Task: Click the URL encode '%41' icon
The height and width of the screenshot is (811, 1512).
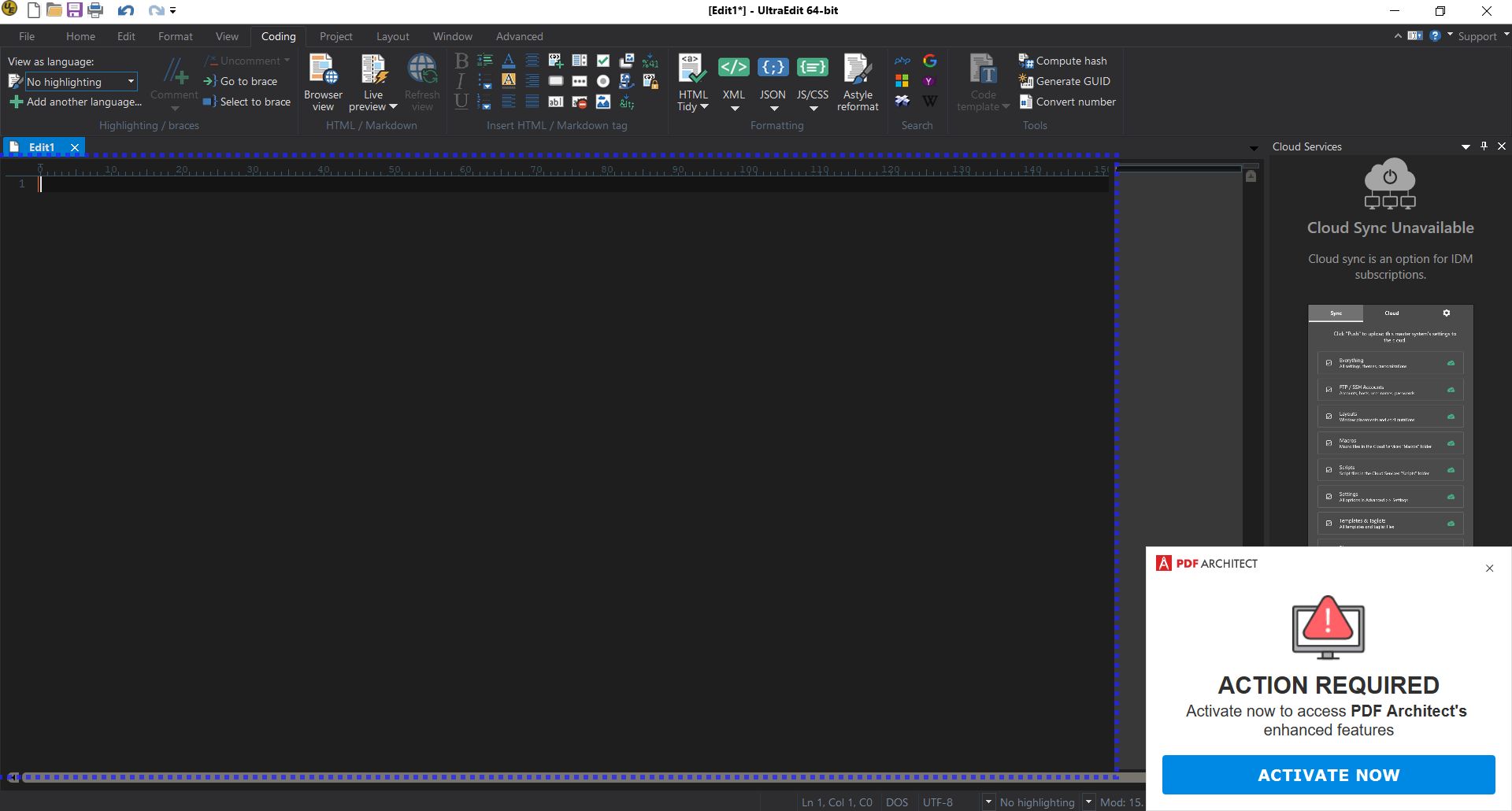Action: click(650, 61)
